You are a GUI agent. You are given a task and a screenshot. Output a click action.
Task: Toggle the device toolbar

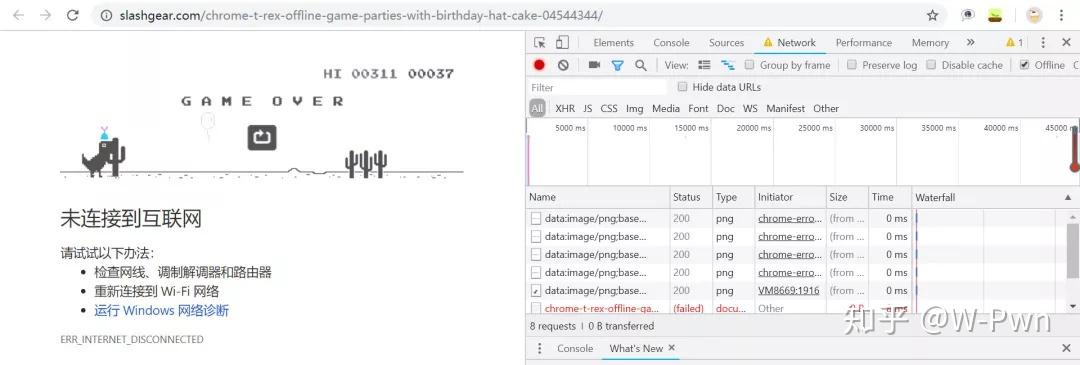(x=562, y=43)
